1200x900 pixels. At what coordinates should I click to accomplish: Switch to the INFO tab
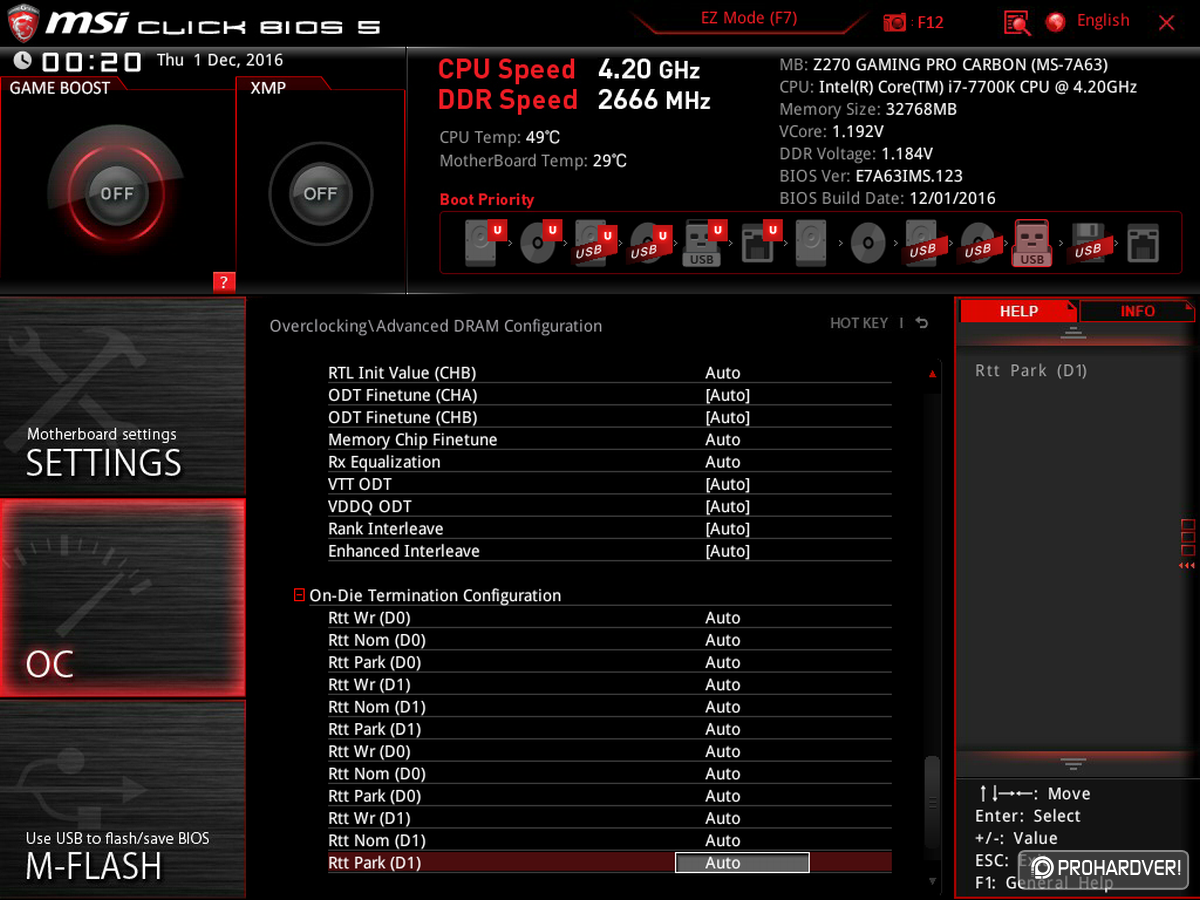click(1137, 311)
